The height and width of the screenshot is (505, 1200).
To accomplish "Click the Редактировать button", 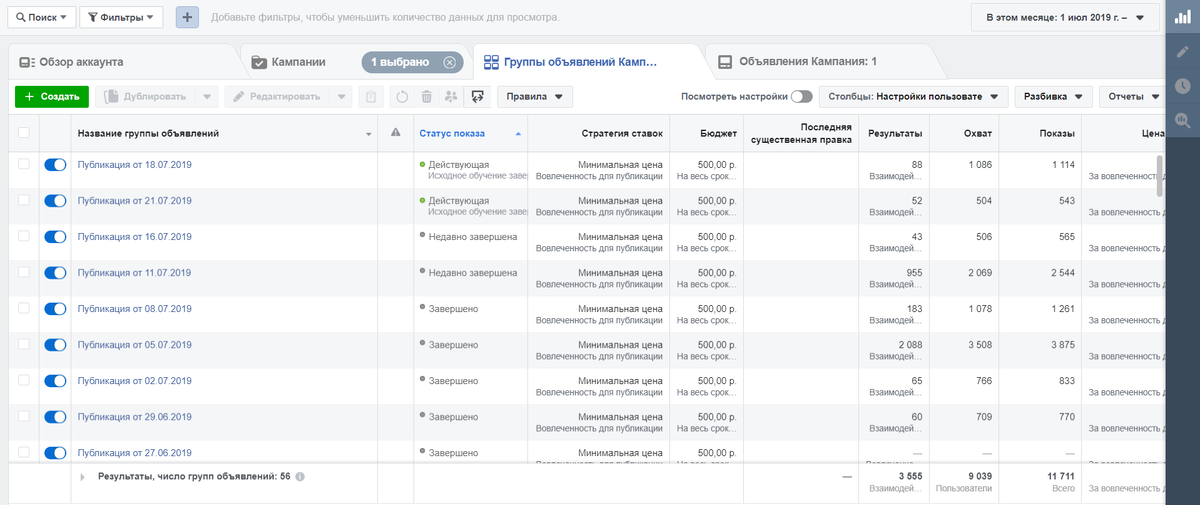I will 277,97.
